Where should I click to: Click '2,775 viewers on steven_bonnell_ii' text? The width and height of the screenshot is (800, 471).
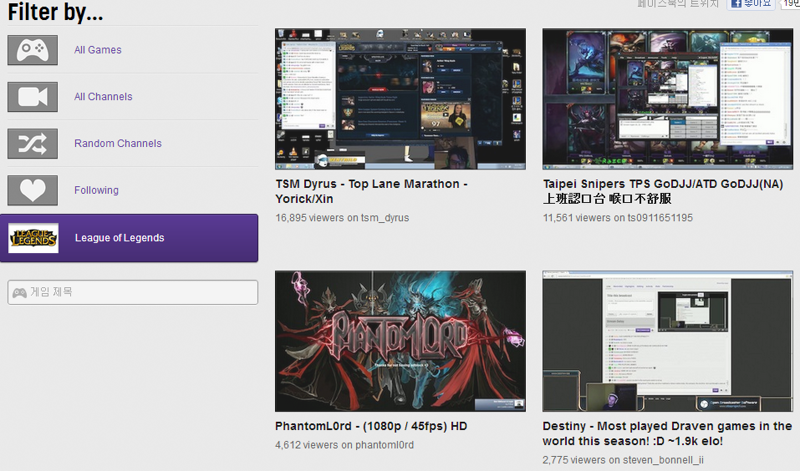coord(623,460)
